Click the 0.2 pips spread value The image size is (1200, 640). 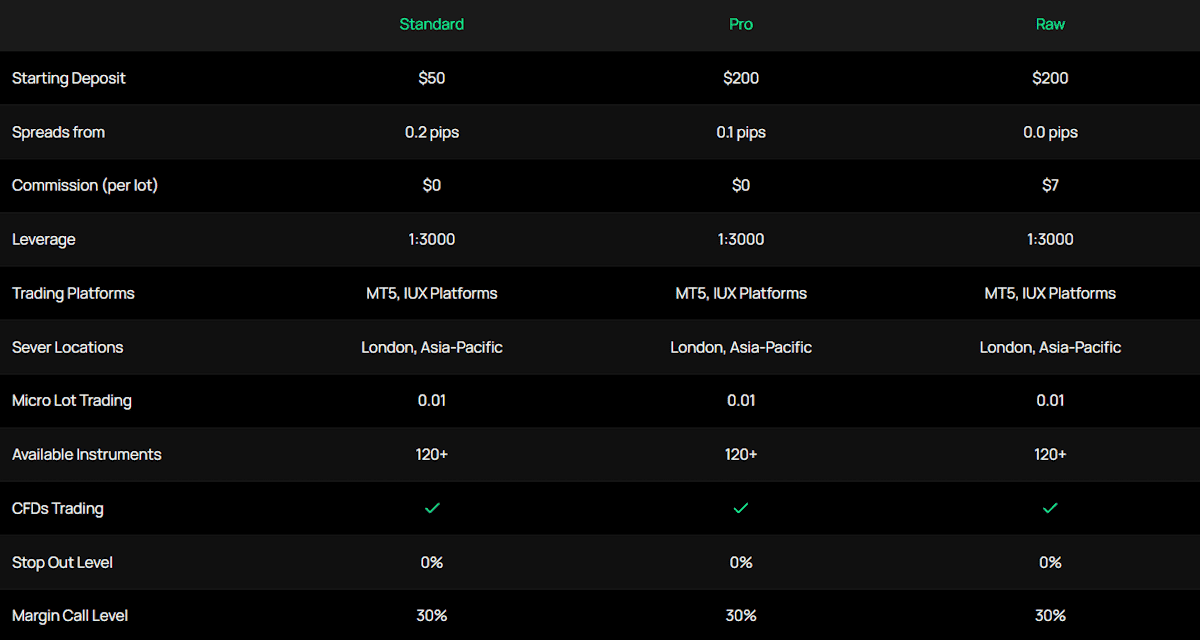432,132
